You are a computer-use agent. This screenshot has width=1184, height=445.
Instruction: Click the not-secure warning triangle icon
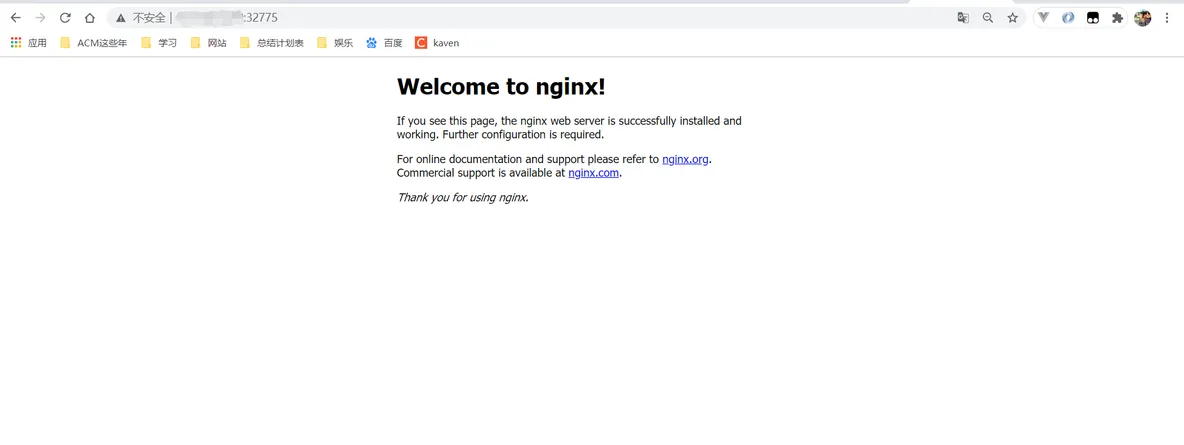[x=121, y=18]
